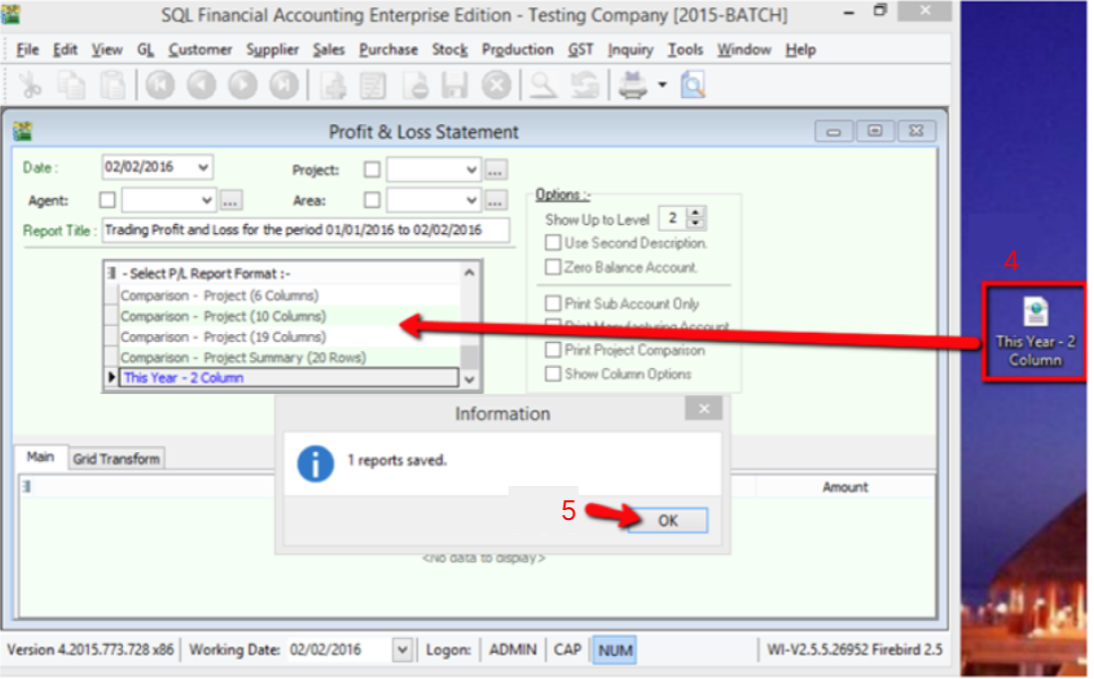The height and width of the screenshot is (679, 1094).
Task: Expand the Working Date dropdown in status bar
Action: [402, 650]
